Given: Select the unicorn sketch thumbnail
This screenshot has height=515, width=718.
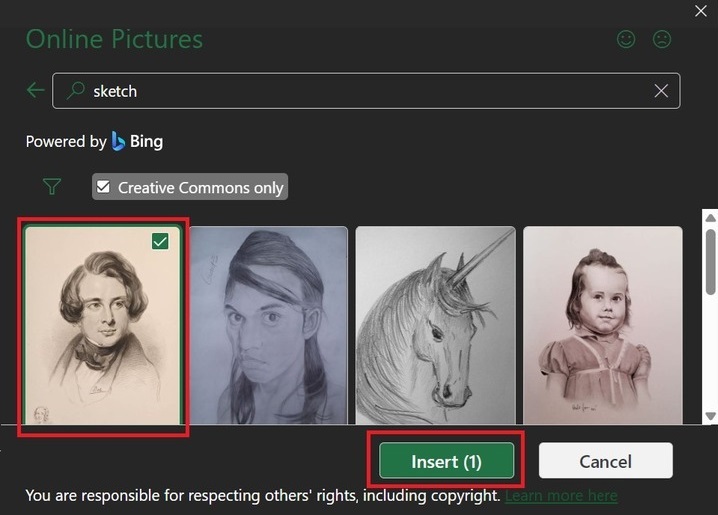Looking at the screenshot, I should tap(435, 325).
